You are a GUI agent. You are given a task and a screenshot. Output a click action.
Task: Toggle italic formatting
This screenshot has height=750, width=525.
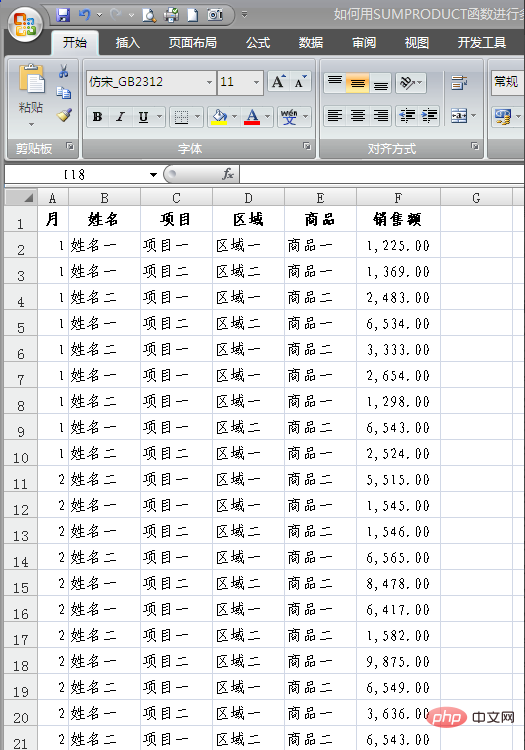pyautogui.click(x=120, y=117)
